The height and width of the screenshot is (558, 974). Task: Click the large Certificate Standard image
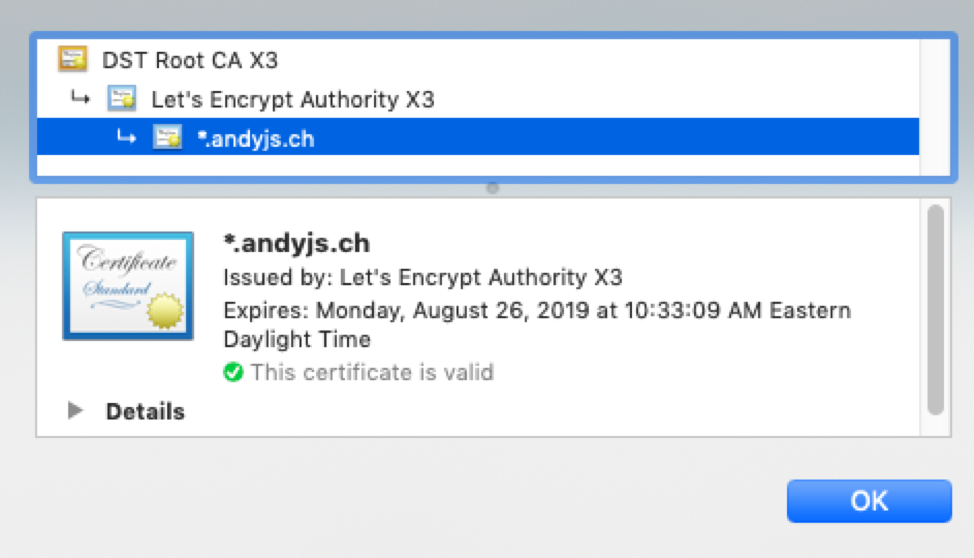click(127, 286)
